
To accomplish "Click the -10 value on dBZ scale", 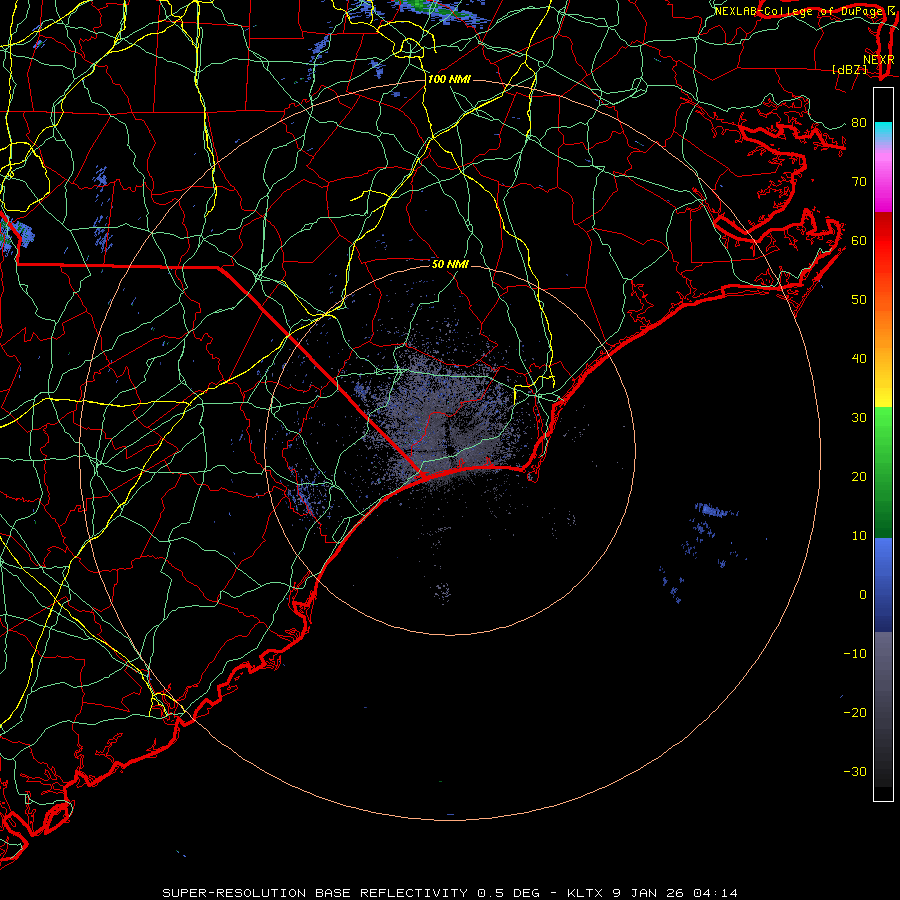I will click(855, 654).
